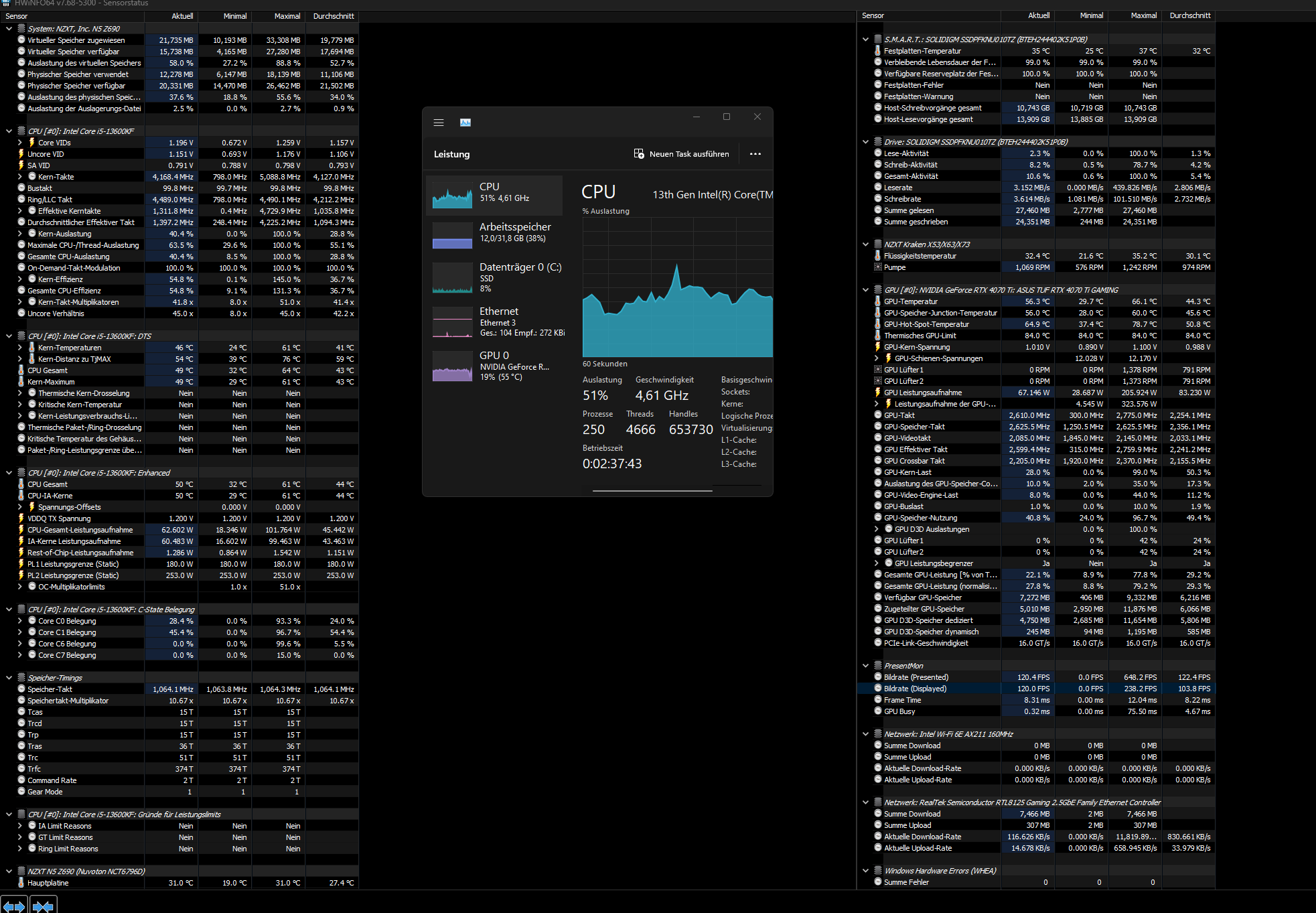Click the Durchschnitt column header on left
The height and width of the screenshot is (913, 1316).
pyautogui.click(x=333, y=16)
